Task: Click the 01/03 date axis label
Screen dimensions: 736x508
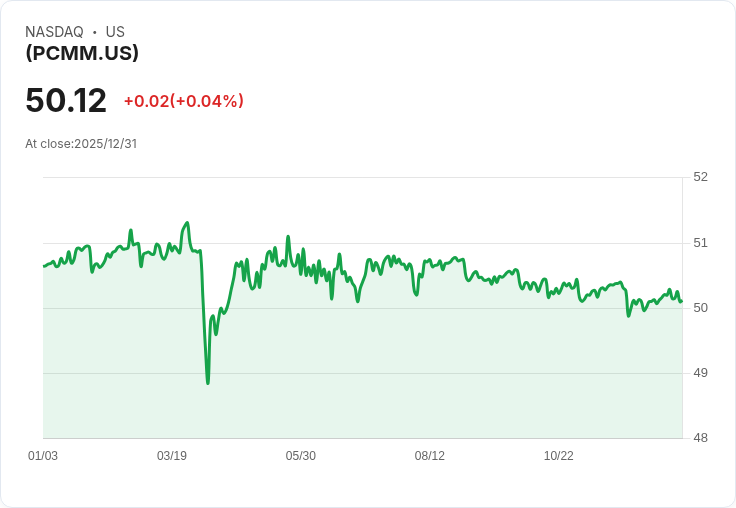Action: (43, 456)
